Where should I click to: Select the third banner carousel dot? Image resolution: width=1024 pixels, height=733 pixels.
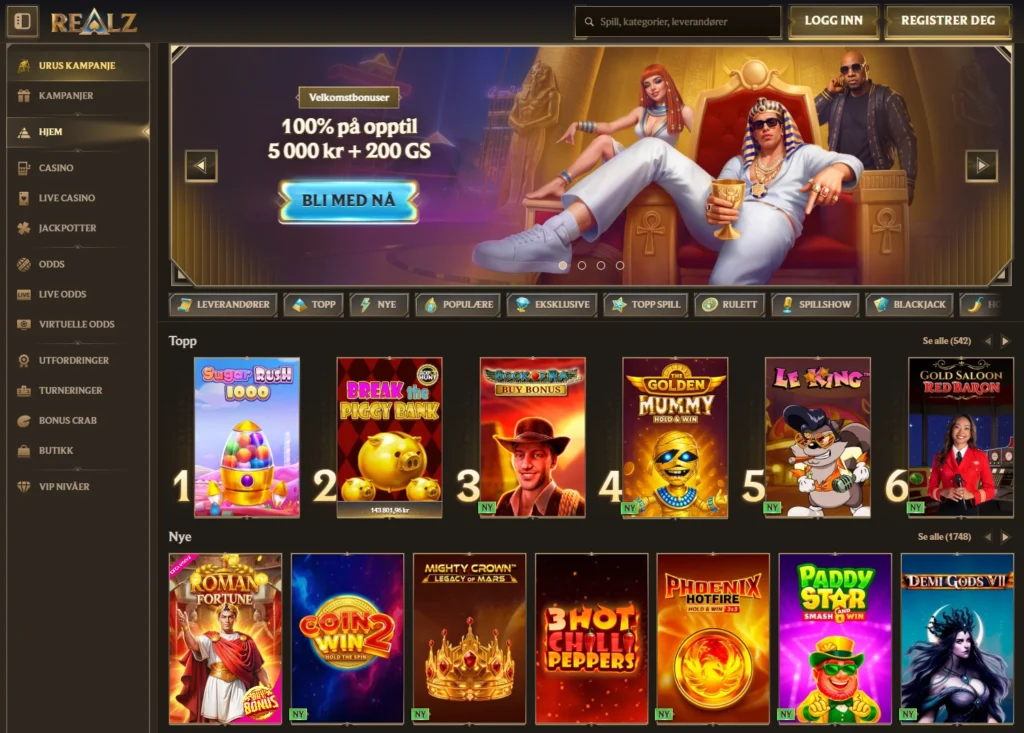(601, 265)
